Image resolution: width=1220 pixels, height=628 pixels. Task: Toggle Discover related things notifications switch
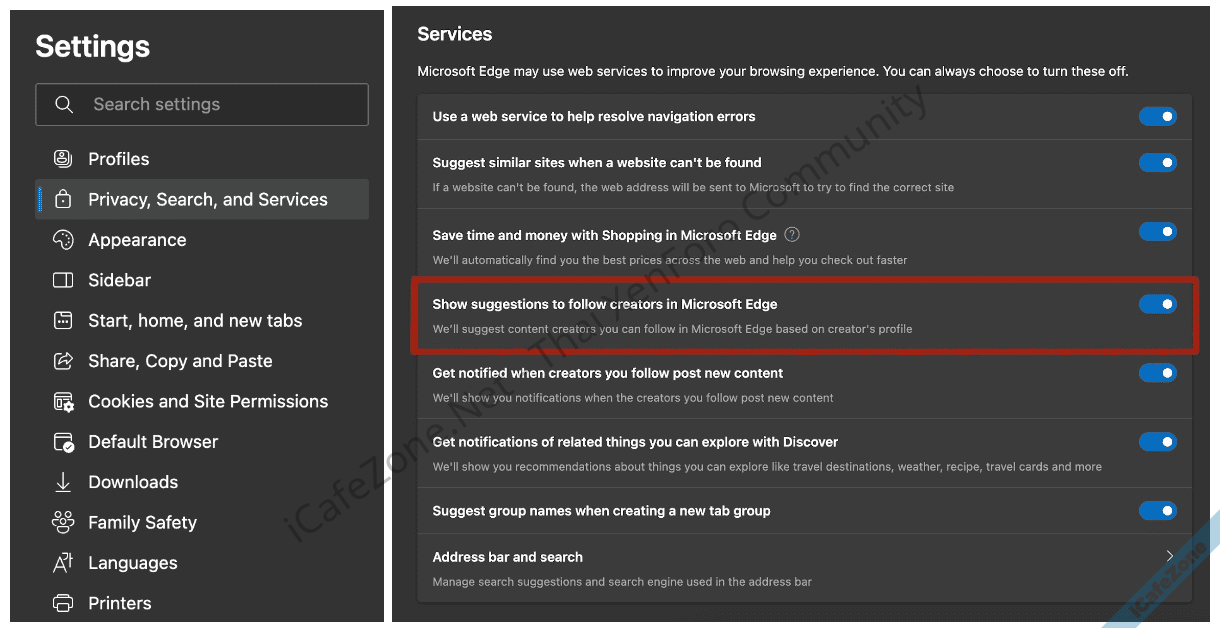click(1157, 442)
